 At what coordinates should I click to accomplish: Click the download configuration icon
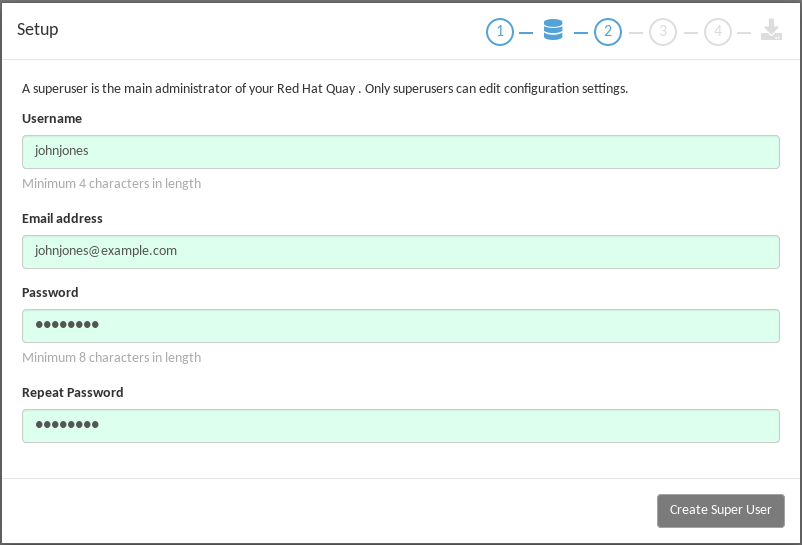(x=771, y=31)
